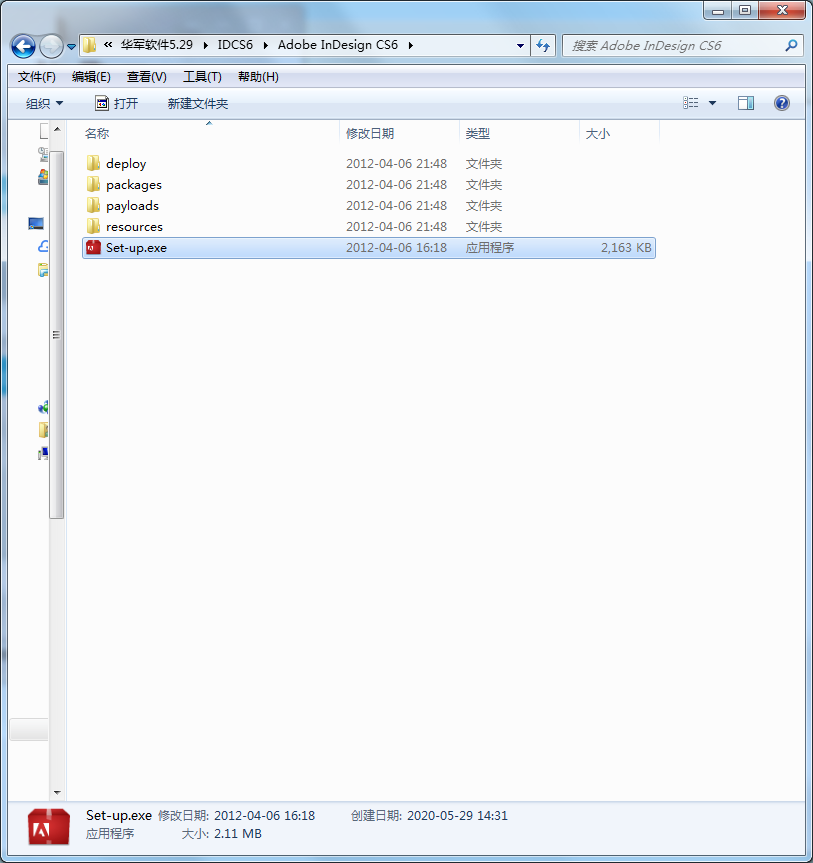Go back using the blue Back arrow
This screenshot has height=863, width=813.
coord(23,46)
